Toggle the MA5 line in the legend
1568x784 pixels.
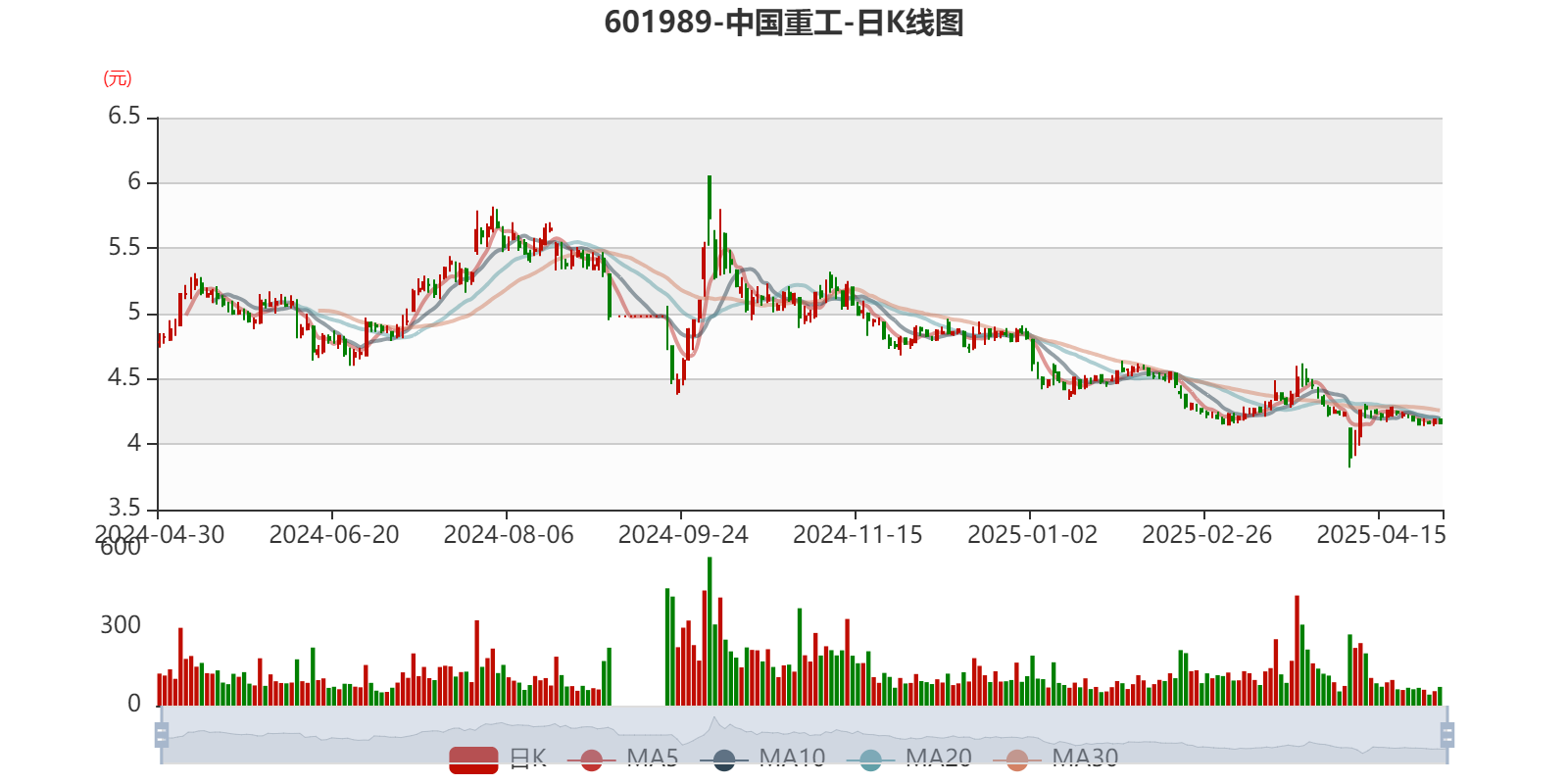point(622,759)
